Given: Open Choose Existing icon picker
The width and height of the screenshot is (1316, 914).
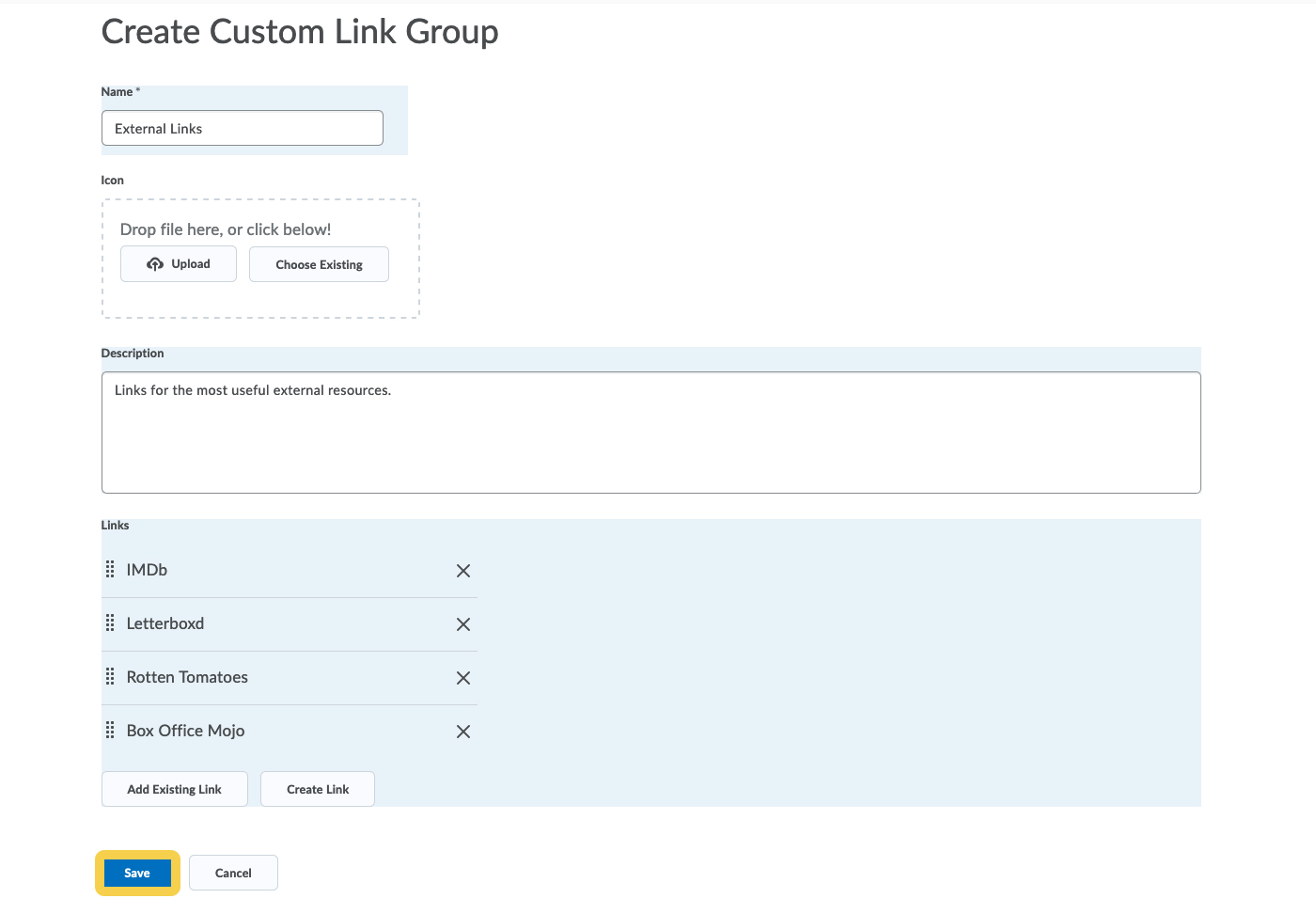Looking at the screenshot, I should click(319, 264).
